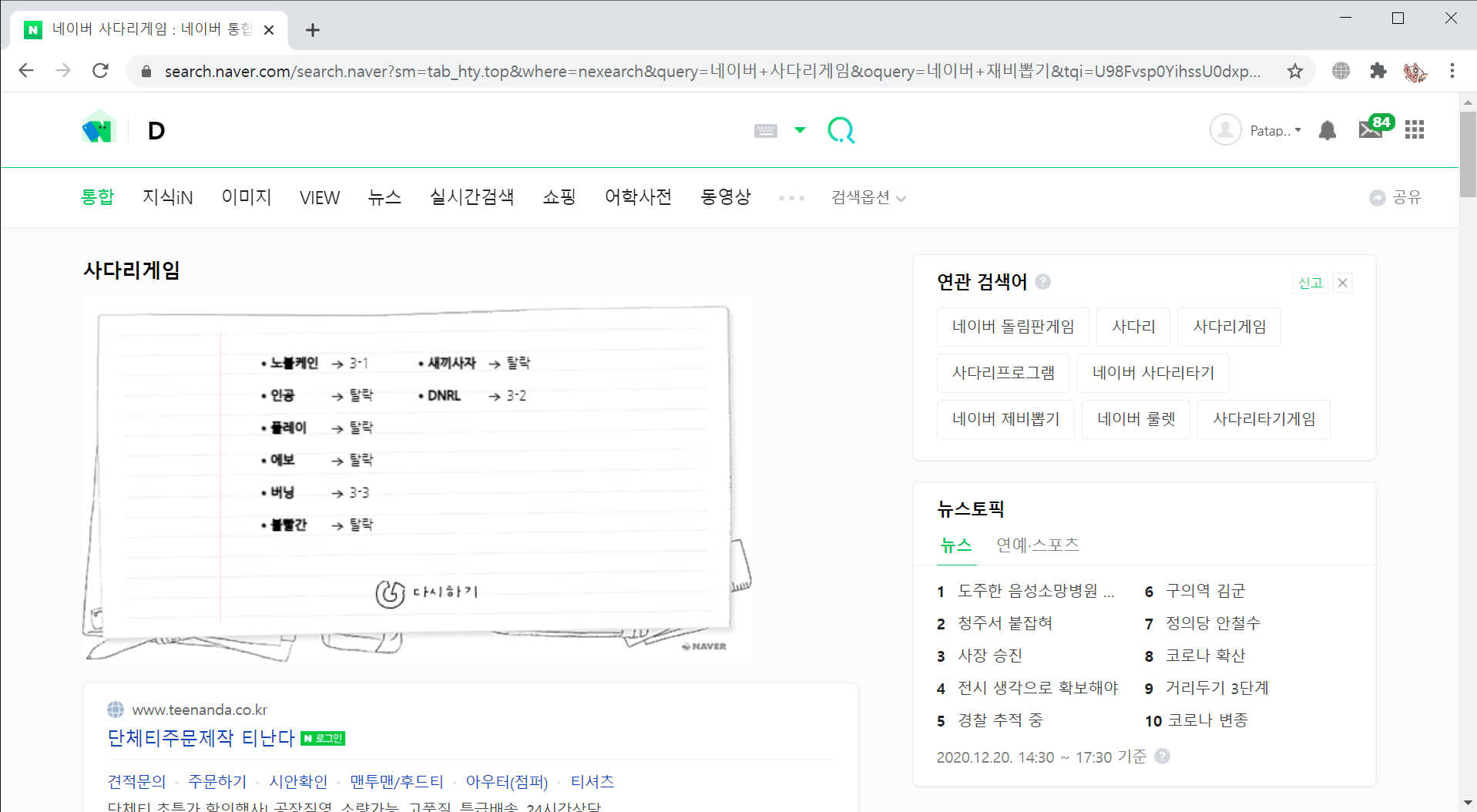Click the 신고 report button
This screenshot has height=812, width=1477.
(1310, 283)
